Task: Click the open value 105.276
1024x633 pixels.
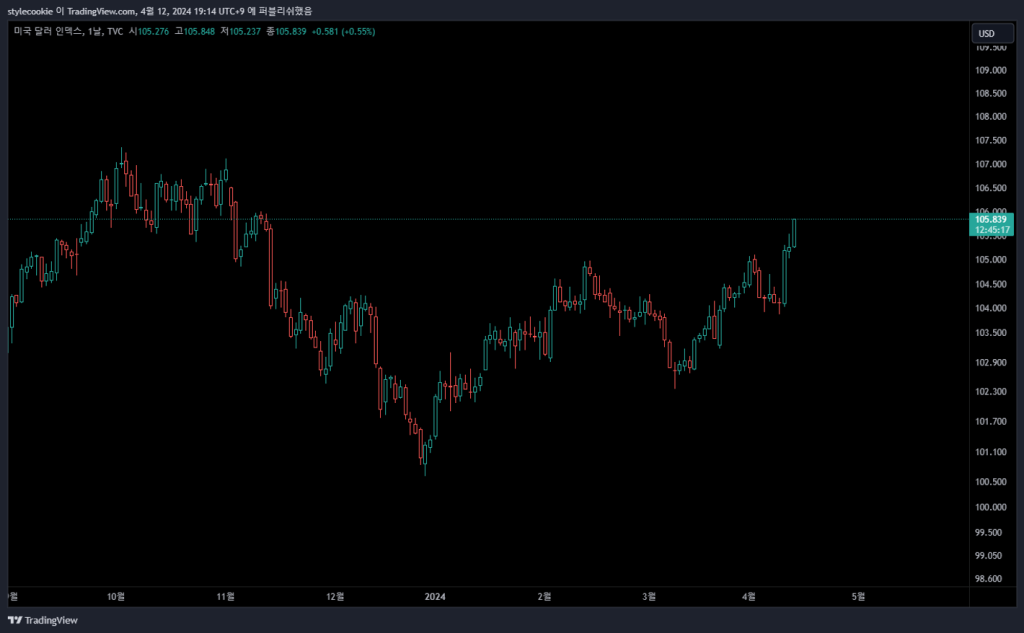Action: (x=155, y=31)
